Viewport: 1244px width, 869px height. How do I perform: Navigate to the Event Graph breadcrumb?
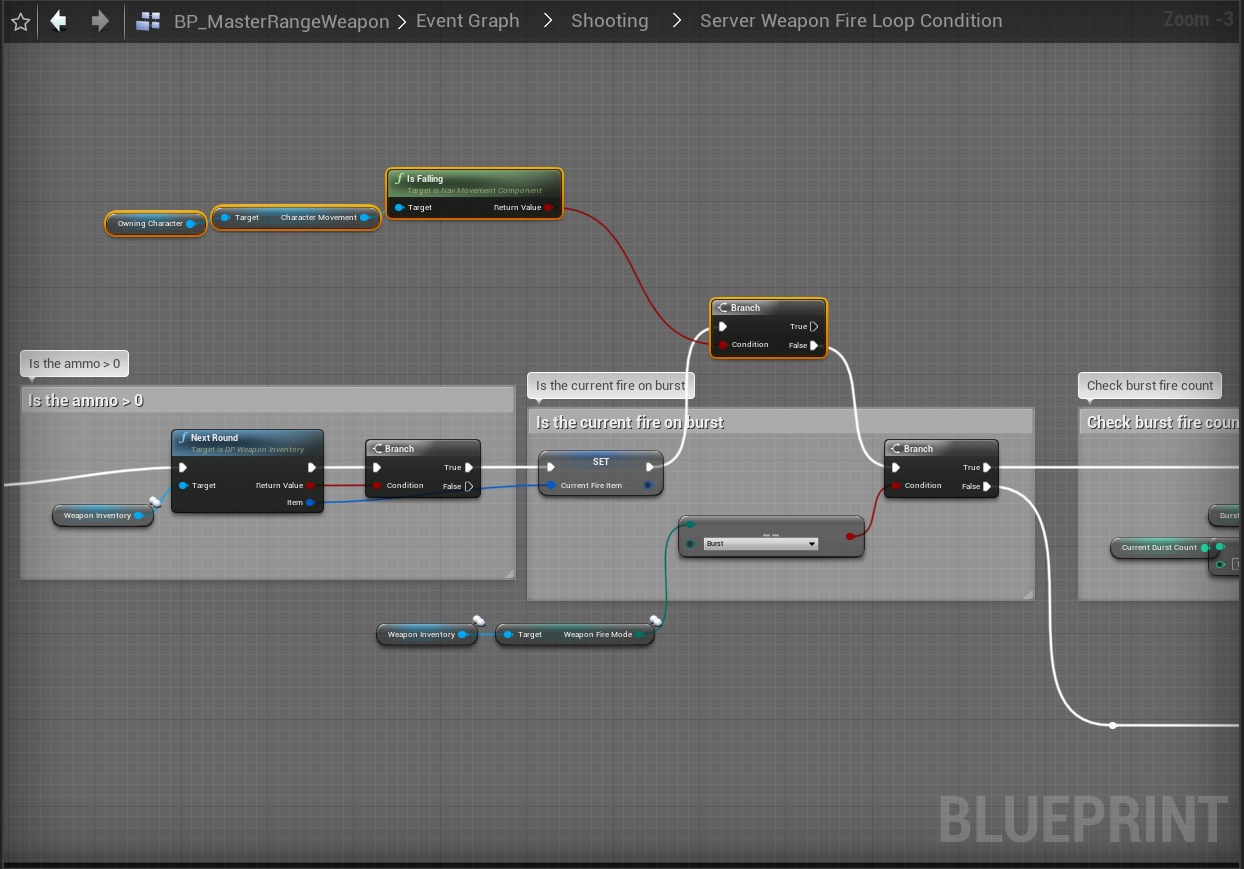point(468,21)
